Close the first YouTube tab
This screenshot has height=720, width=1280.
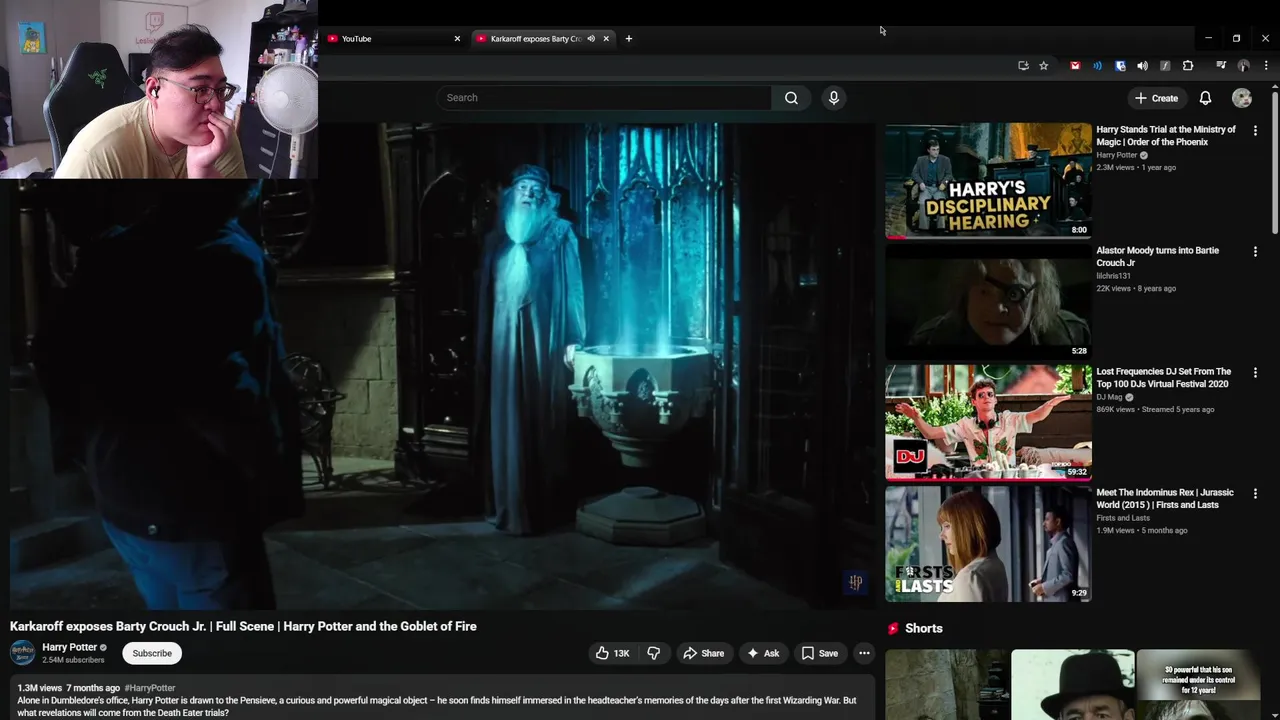tap(457, 39)
